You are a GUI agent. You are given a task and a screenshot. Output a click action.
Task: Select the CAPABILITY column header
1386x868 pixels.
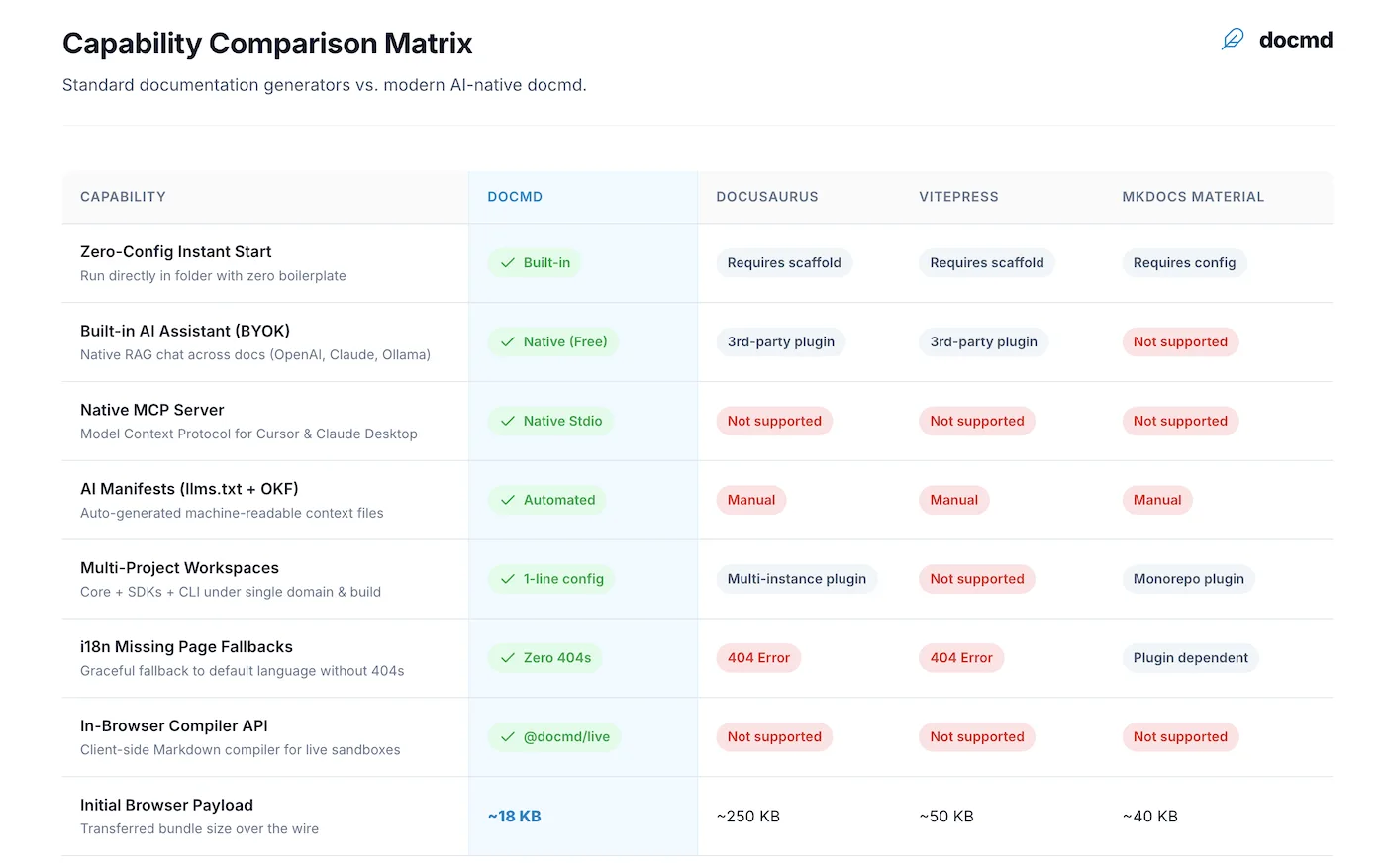[x=123, y=197]
